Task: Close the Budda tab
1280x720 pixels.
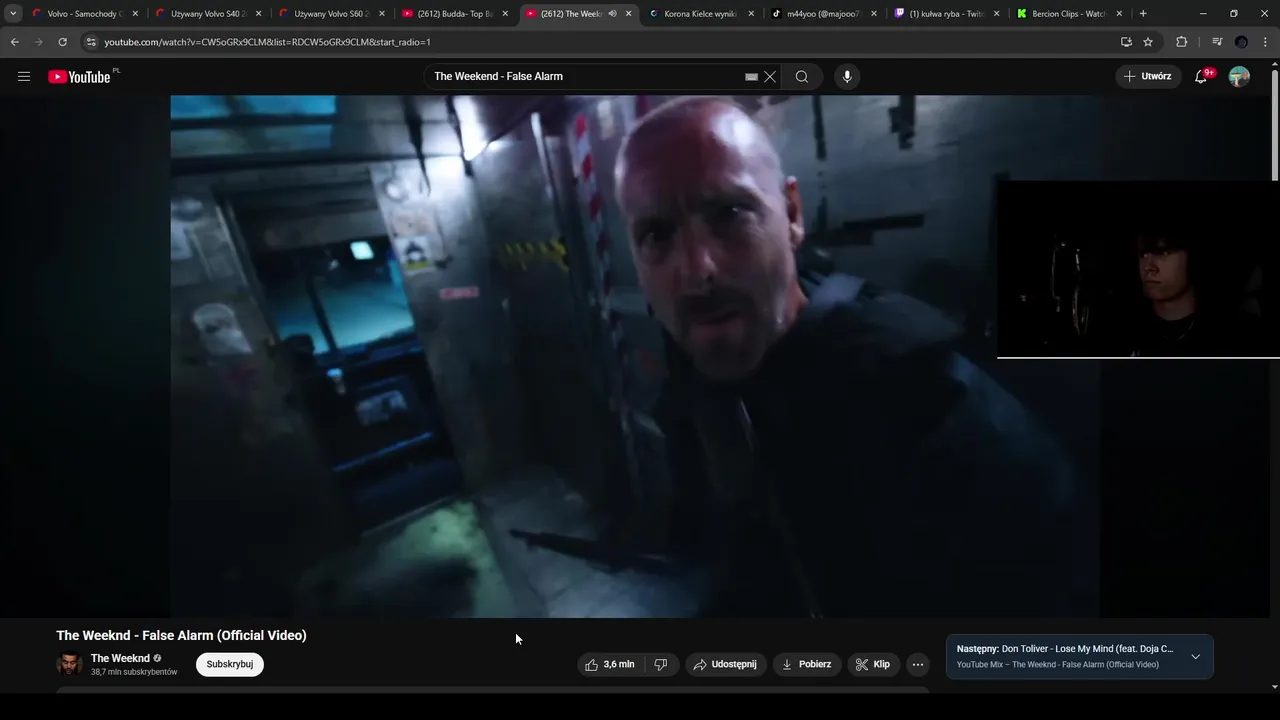Action: pos(505,14)
